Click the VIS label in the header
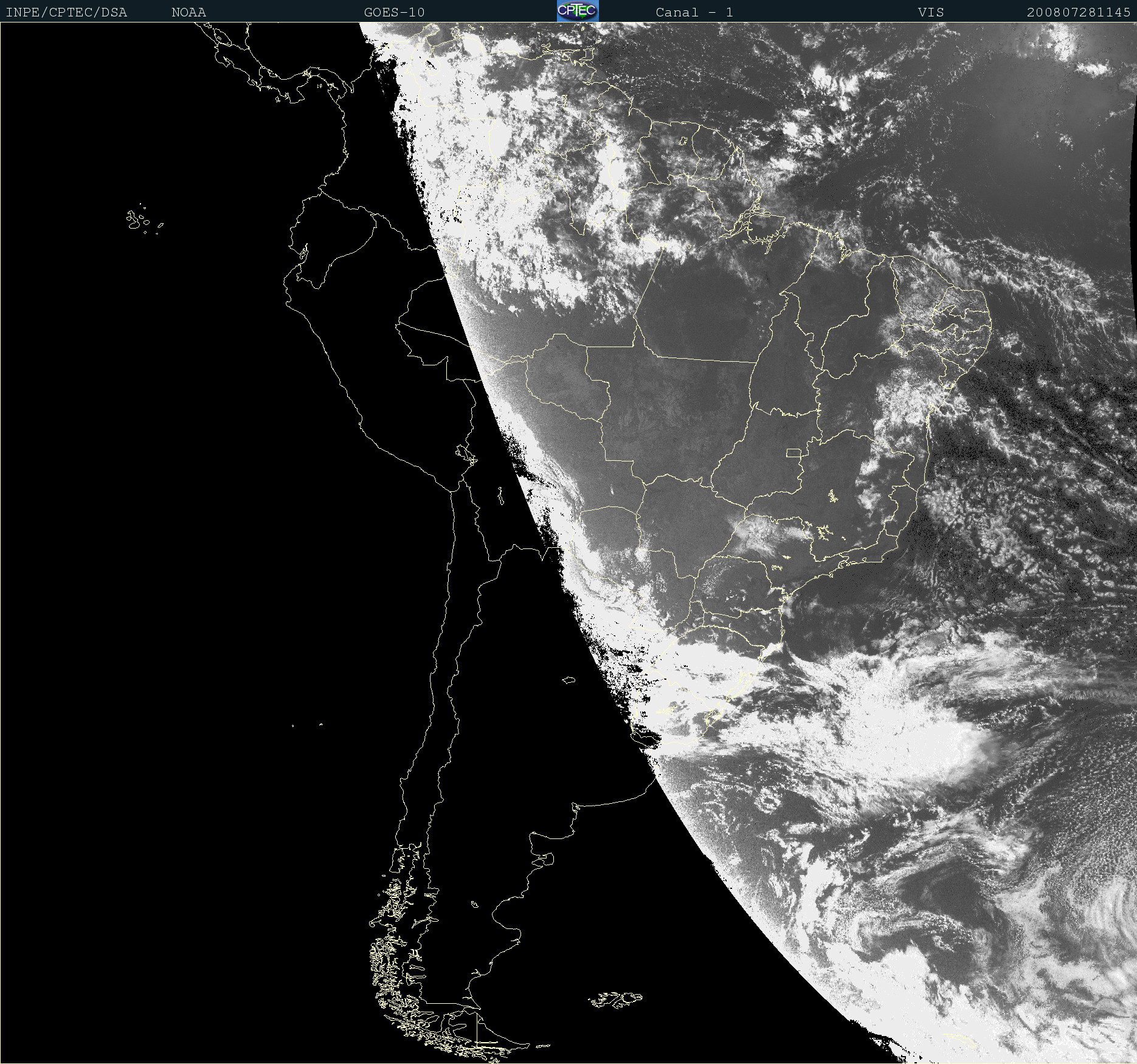 coord(931,12)
